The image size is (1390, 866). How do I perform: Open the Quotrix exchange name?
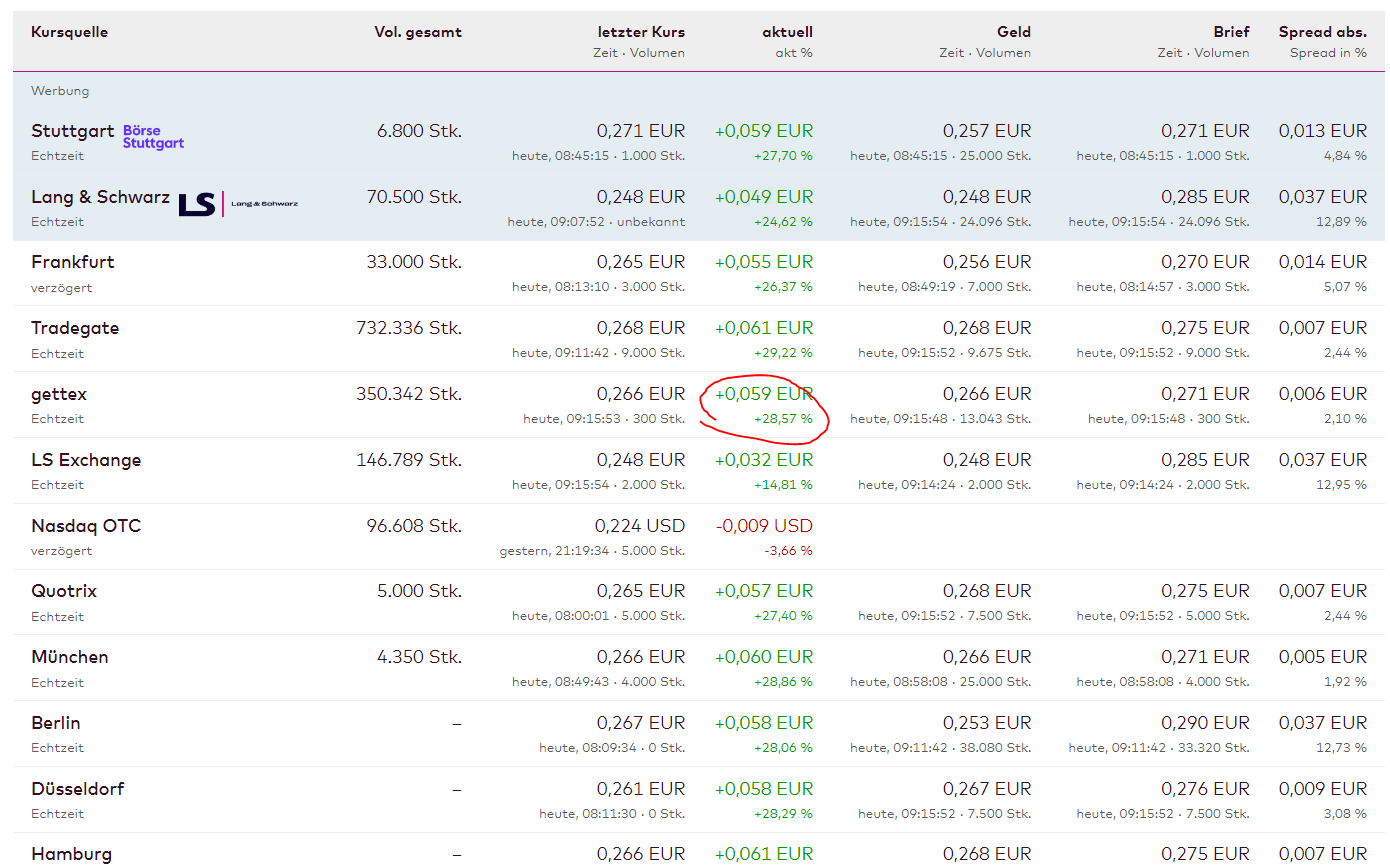coord(64,591)
